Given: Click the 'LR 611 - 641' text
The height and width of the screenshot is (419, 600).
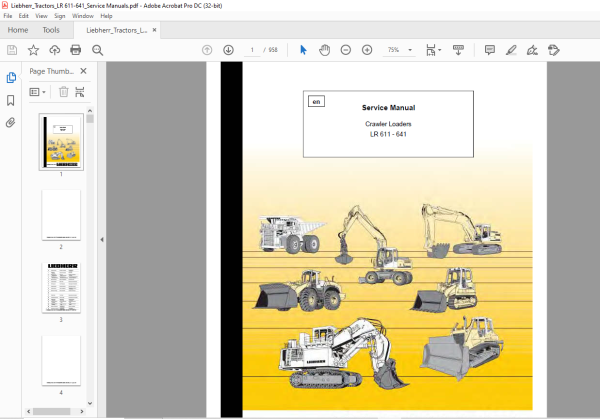Looking at the screenshot, I should [x=388, y=134].
